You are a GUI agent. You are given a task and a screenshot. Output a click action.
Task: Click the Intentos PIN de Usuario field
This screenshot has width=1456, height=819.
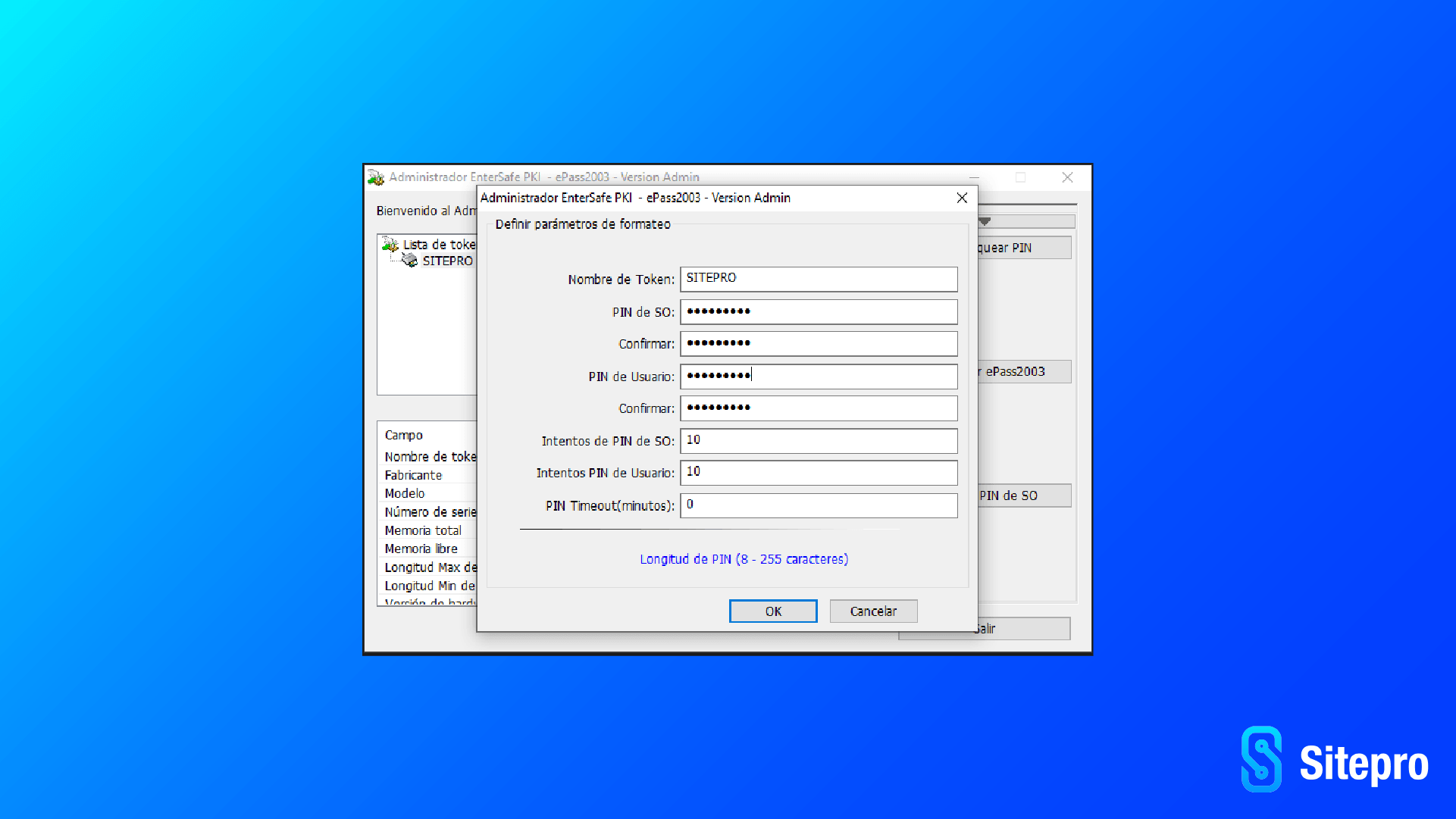point(819,472)
